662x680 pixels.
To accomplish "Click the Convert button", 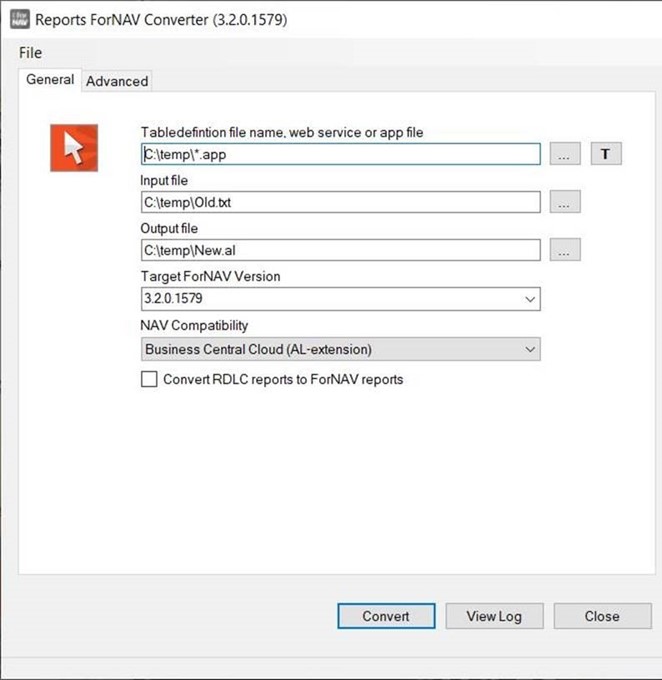I will pyautogui.click(x=386, y=616).
